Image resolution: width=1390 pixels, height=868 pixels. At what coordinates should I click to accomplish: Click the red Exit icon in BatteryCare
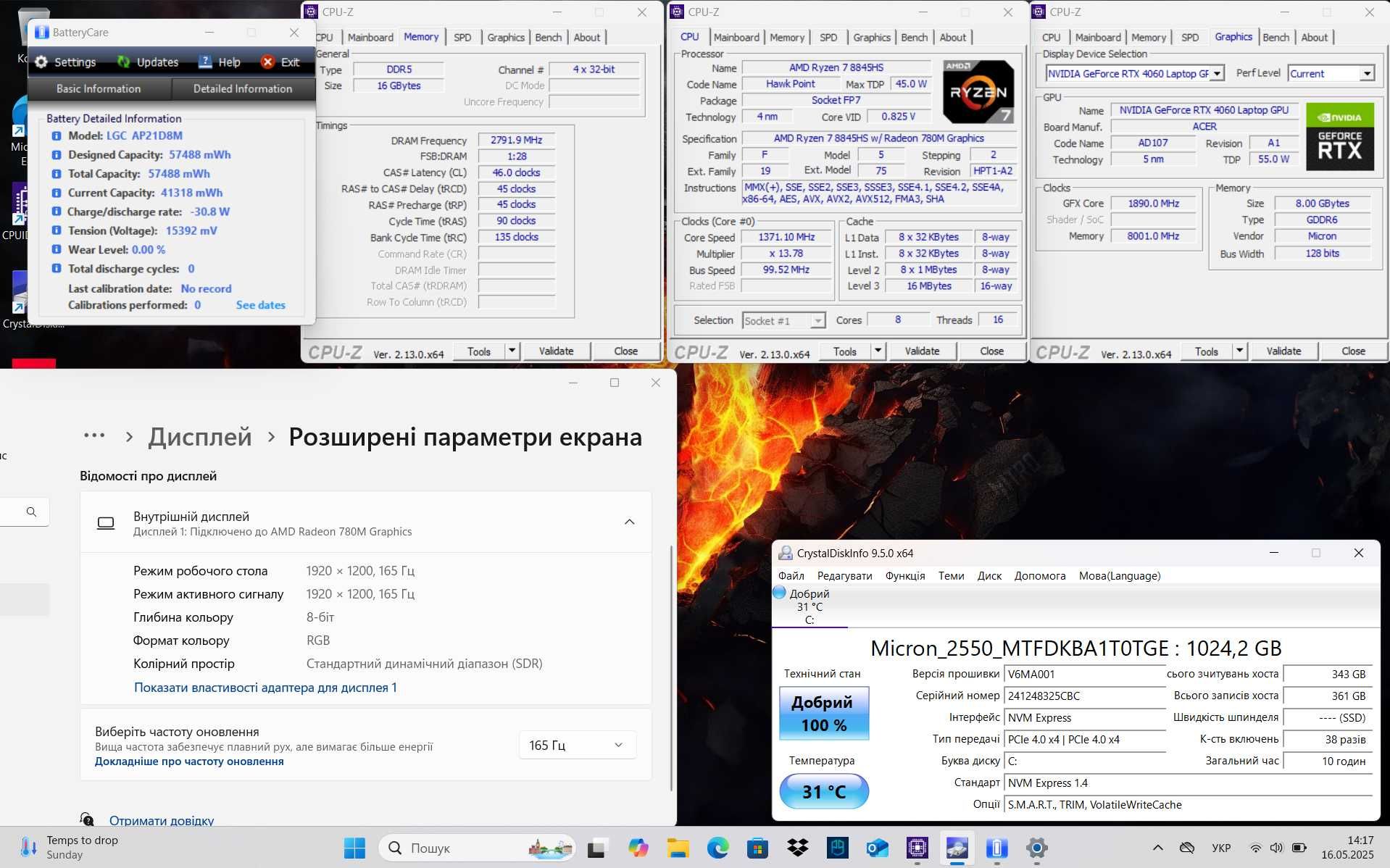[x=267, y=62]
